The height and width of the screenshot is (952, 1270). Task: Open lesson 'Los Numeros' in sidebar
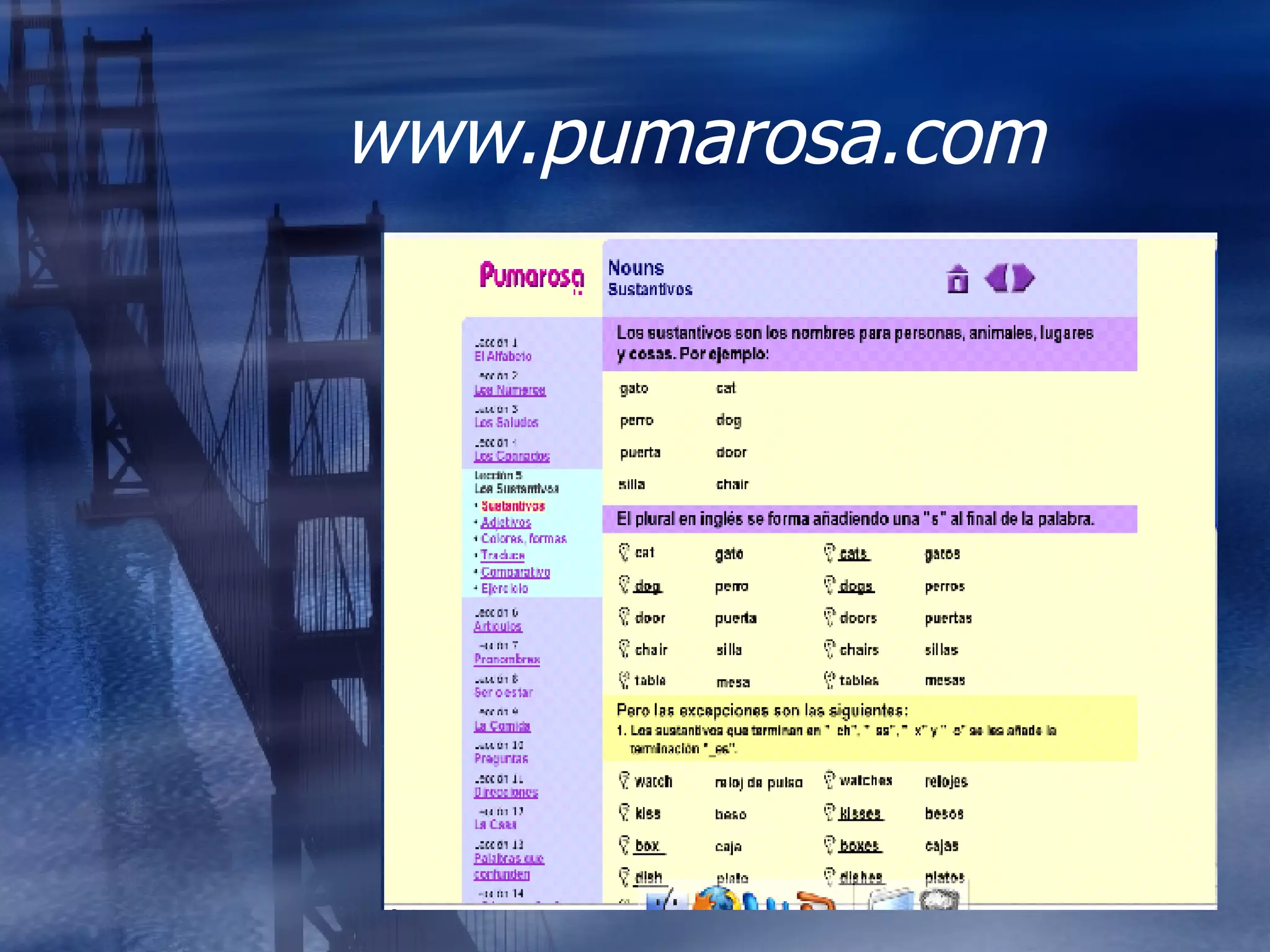tap(510, 390)
